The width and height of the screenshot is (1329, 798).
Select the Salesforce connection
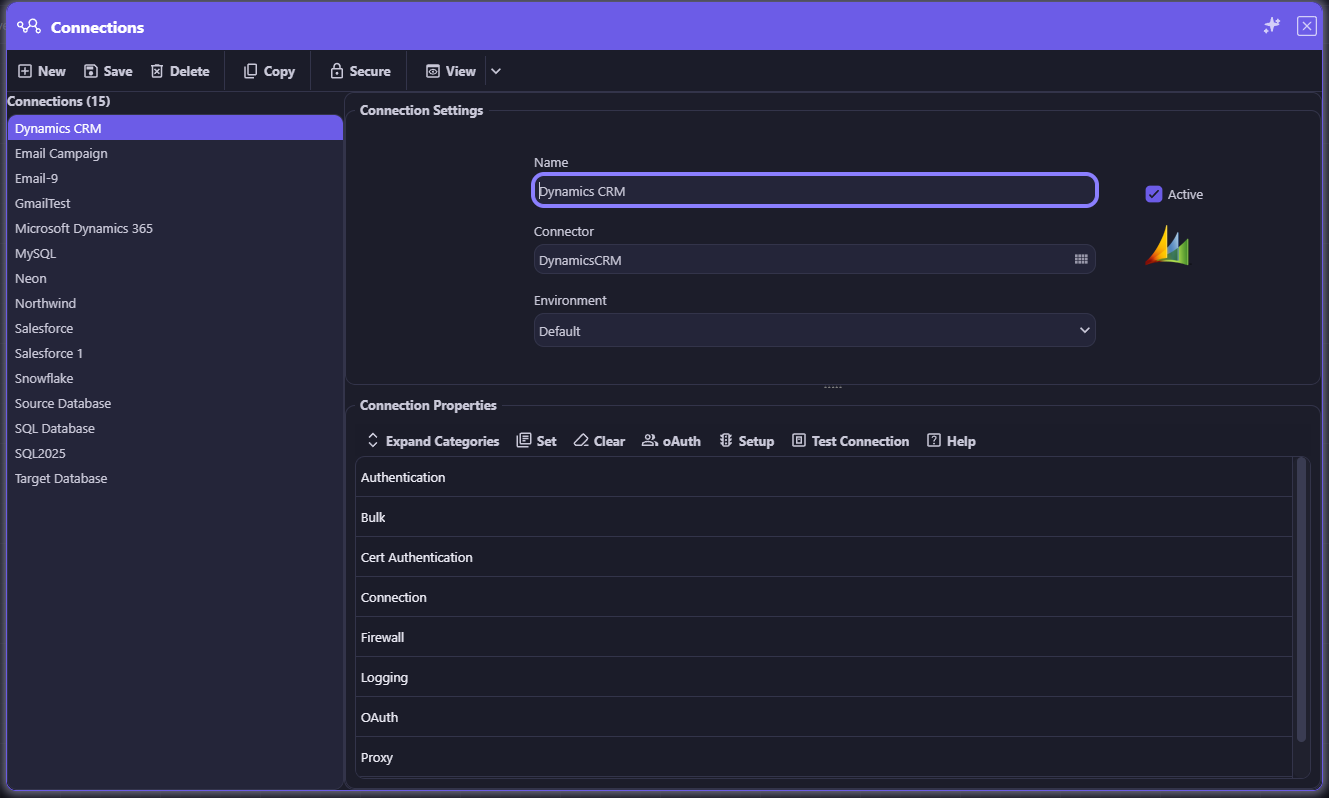tap(175, 328)
